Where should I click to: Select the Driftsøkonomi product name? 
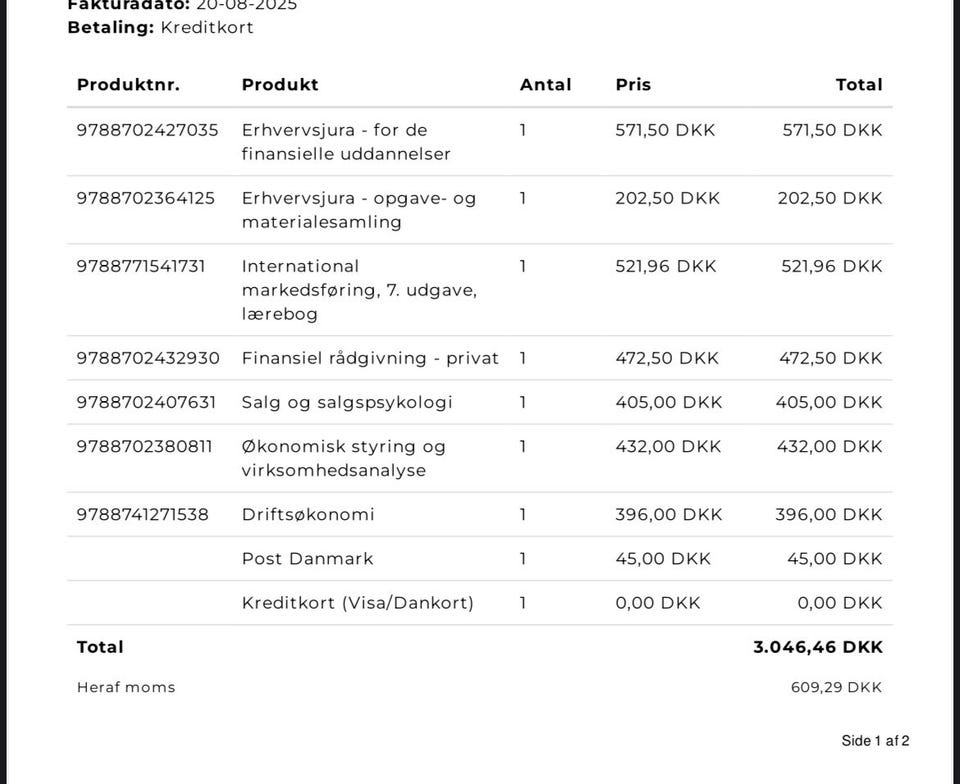(x=308, y=514)
